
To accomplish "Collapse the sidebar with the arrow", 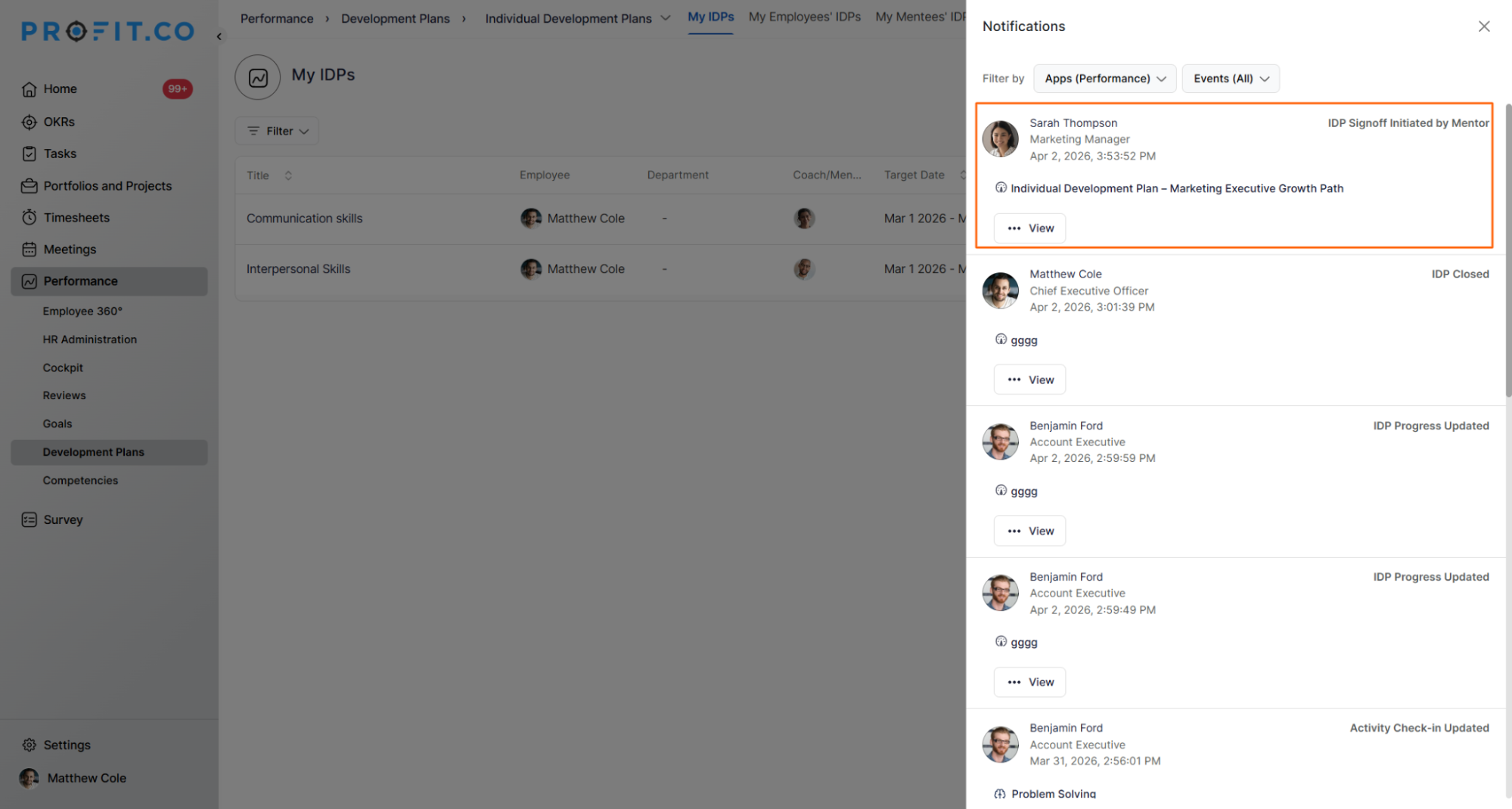I will click(x=219, y=36).
